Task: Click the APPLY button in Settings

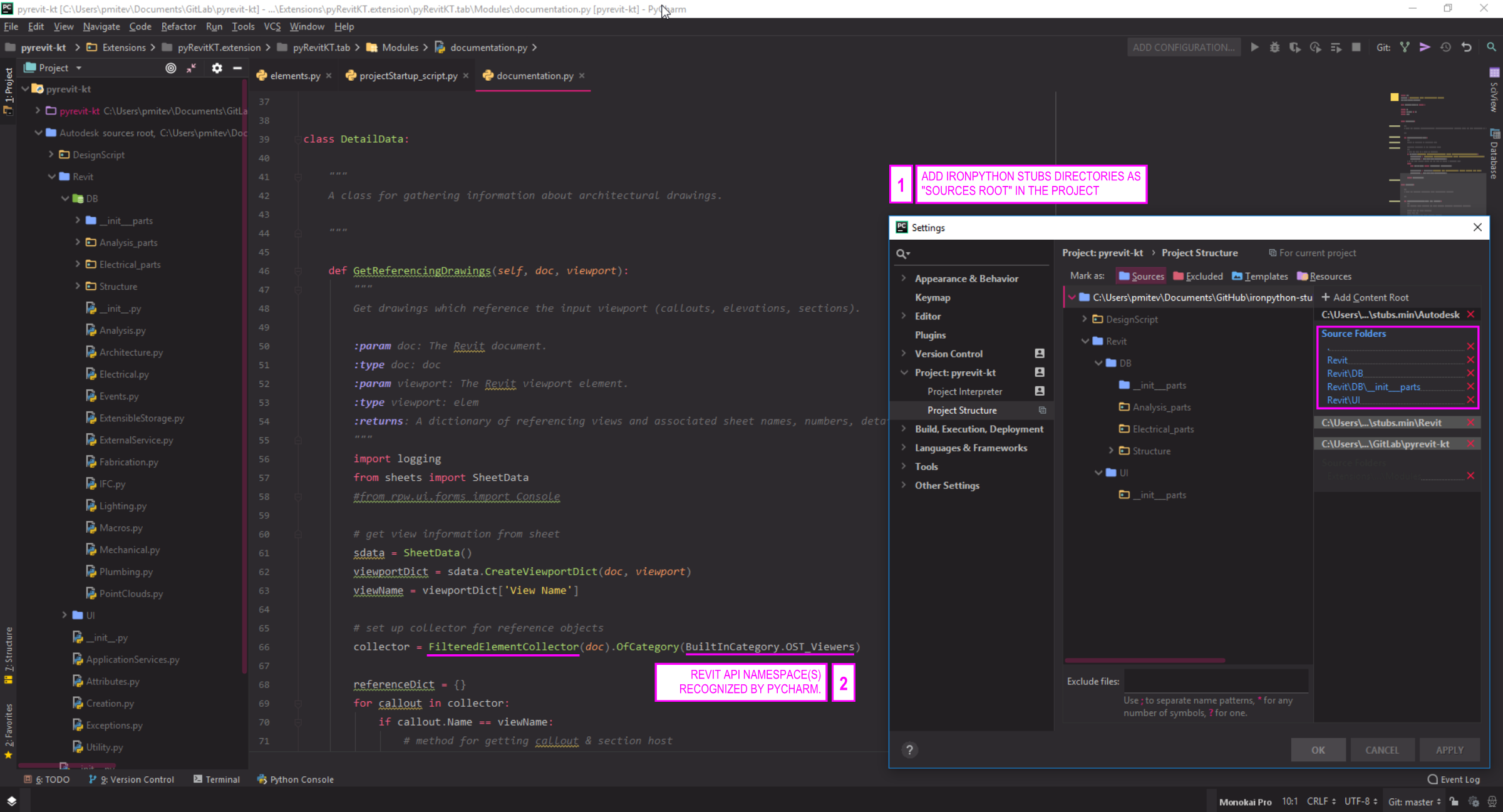Action: coord(1449,750)
